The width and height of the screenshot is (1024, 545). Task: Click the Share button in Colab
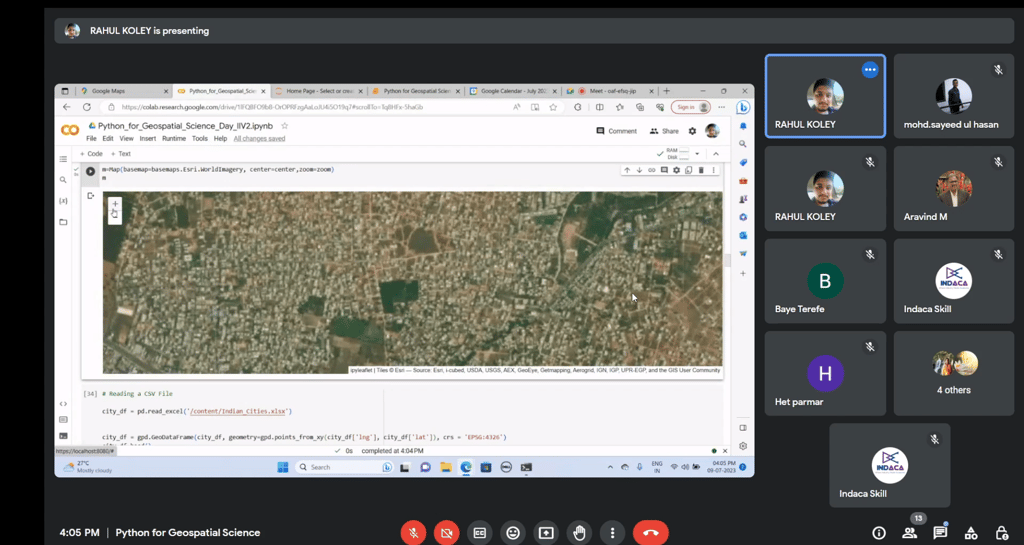point(664,131)
